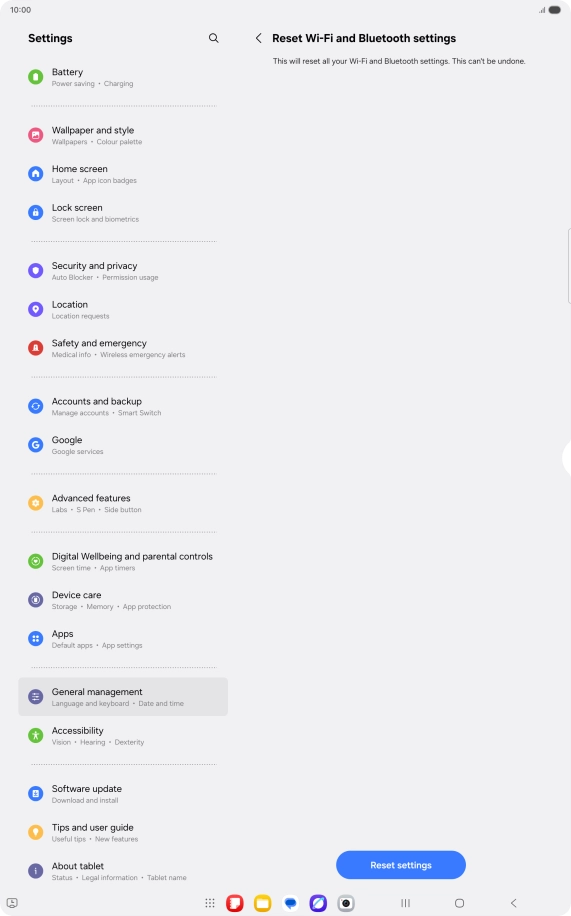Open the app drawer grid icon

[x=210, y=903]
